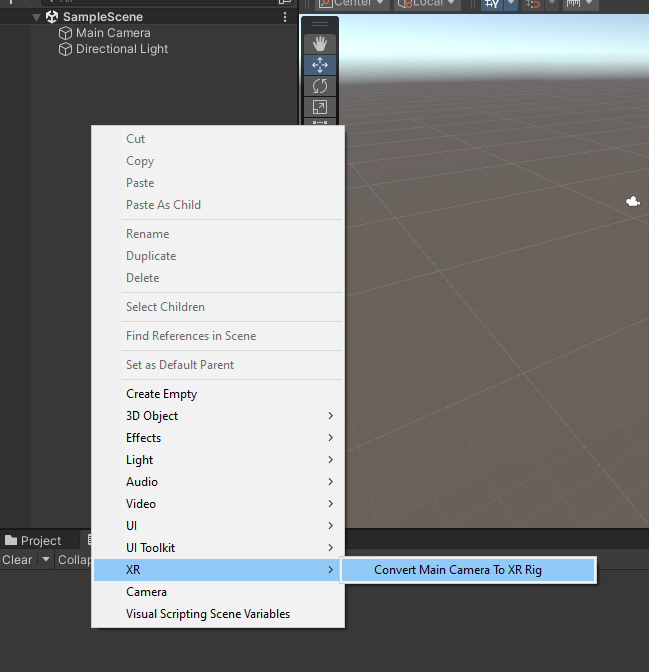
Task: Choose Create Empty from context menu
Action: coord(218,394)
